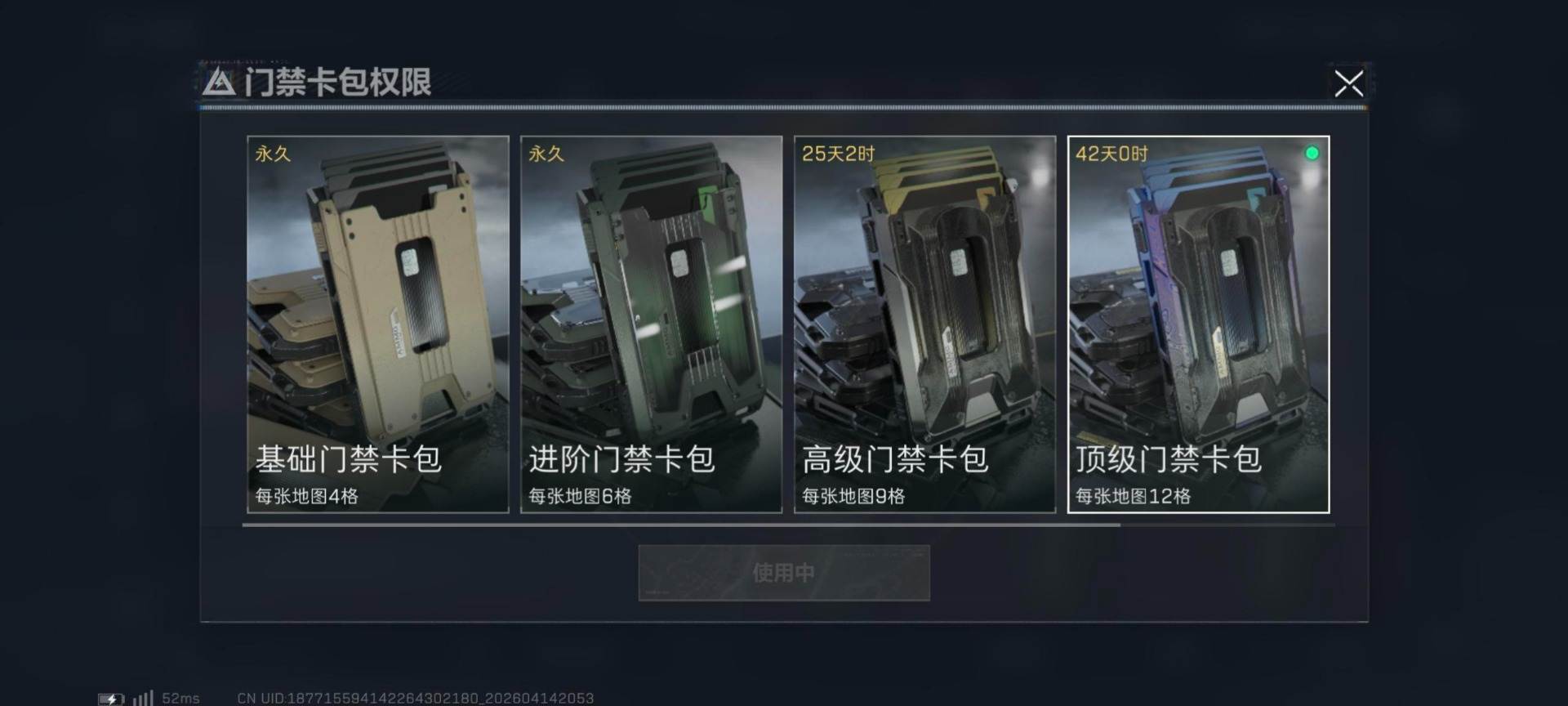Viewport: 1568px width, 706px height.
Task: Select the green 进阶门禁卡包 card image
Action: [652, 324]
